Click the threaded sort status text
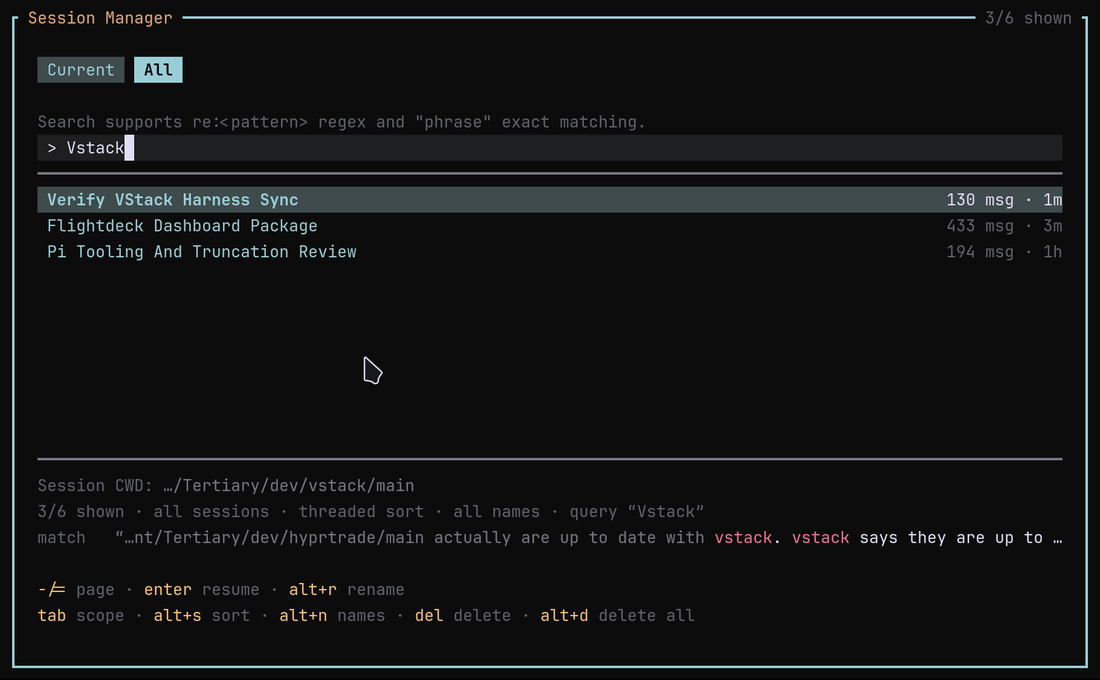Image resolution: width=1100 pixels, height=680 pixels. [361, 512]
